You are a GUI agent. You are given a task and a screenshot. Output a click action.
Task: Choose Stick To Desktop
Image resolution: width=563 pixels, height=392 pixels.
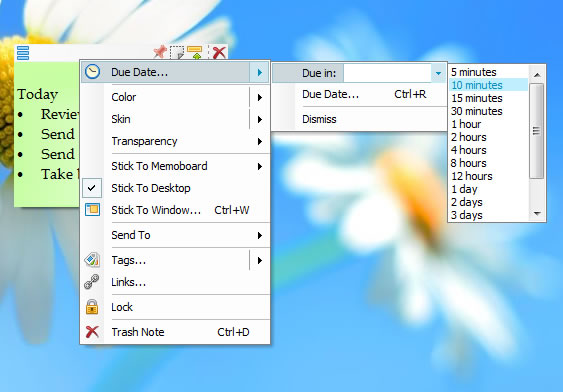(175, 188)
